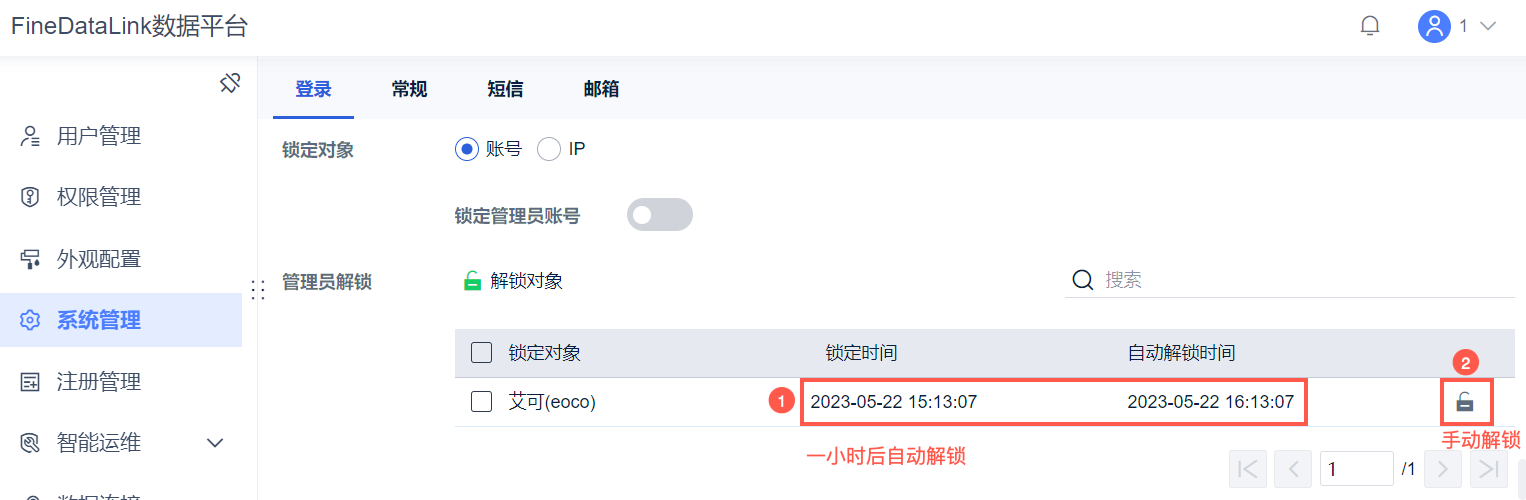
Task: Unpin the sidebar with the pin icon
Action: click(x=230, y=84)
